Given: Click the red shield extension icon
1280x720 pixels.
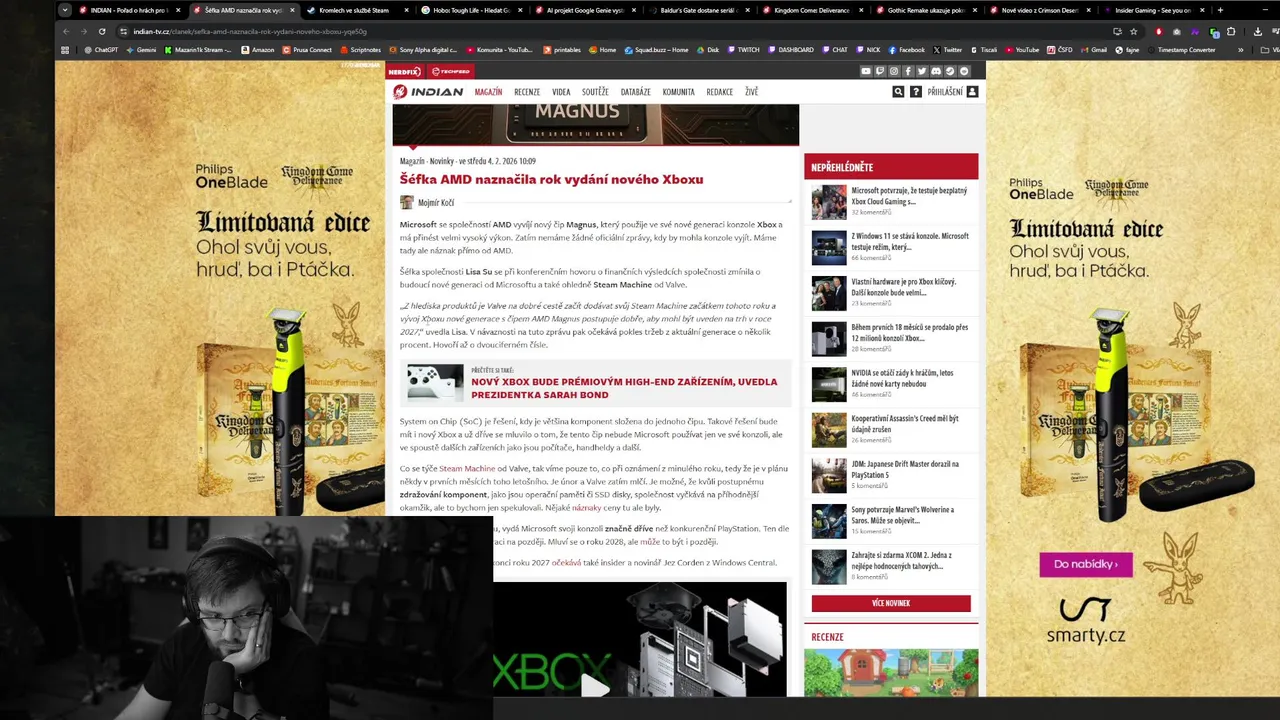Looking at the screenshot, I should coord(1159,31).
